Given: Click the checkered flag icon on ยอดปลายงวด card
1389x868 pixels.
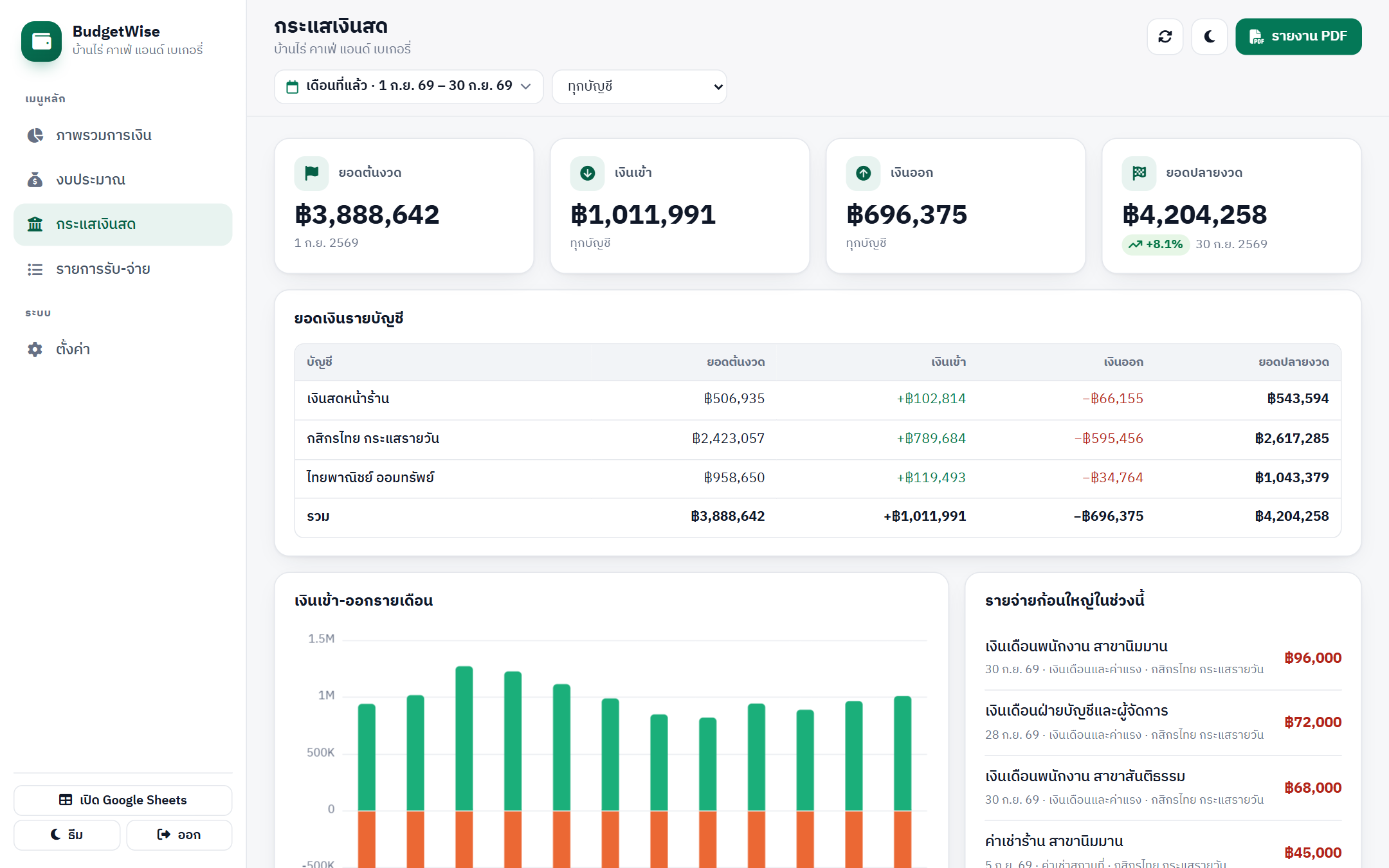Looking at the screenshot, I should tap(1139, 173).
